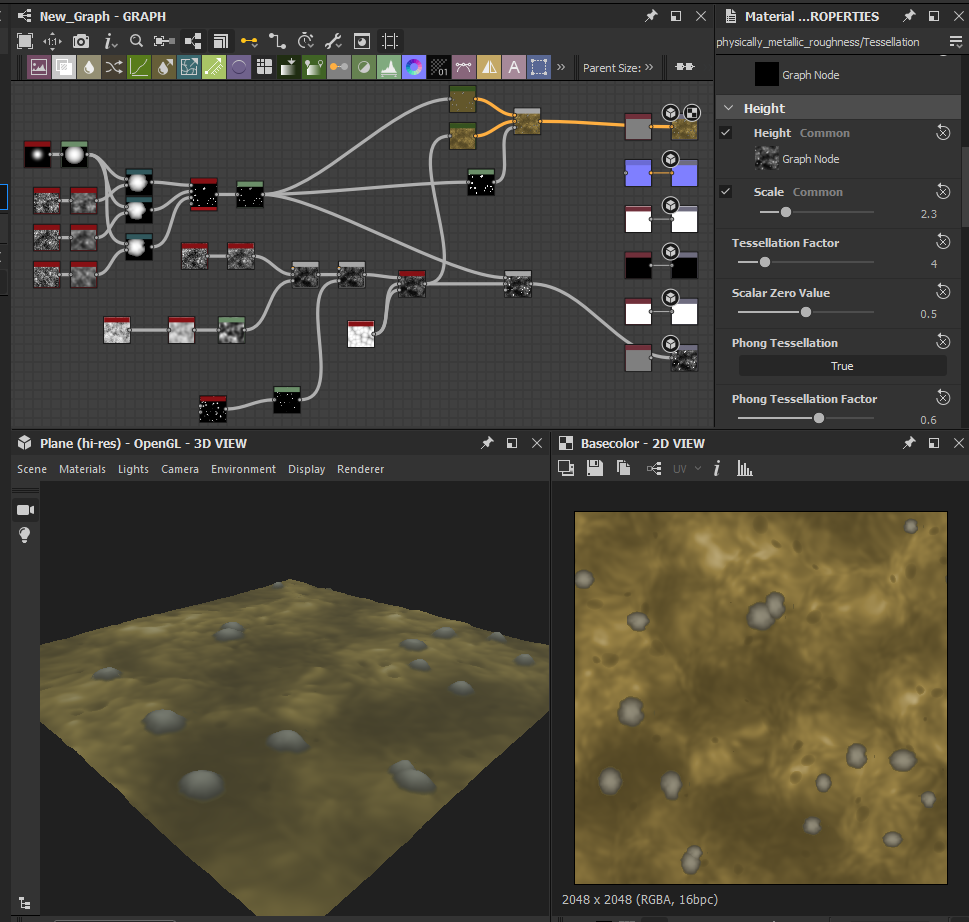This screenshot has width=969, height=922.
Task: Open the UV dropdown in the 2D view
Action: (687, 468)
